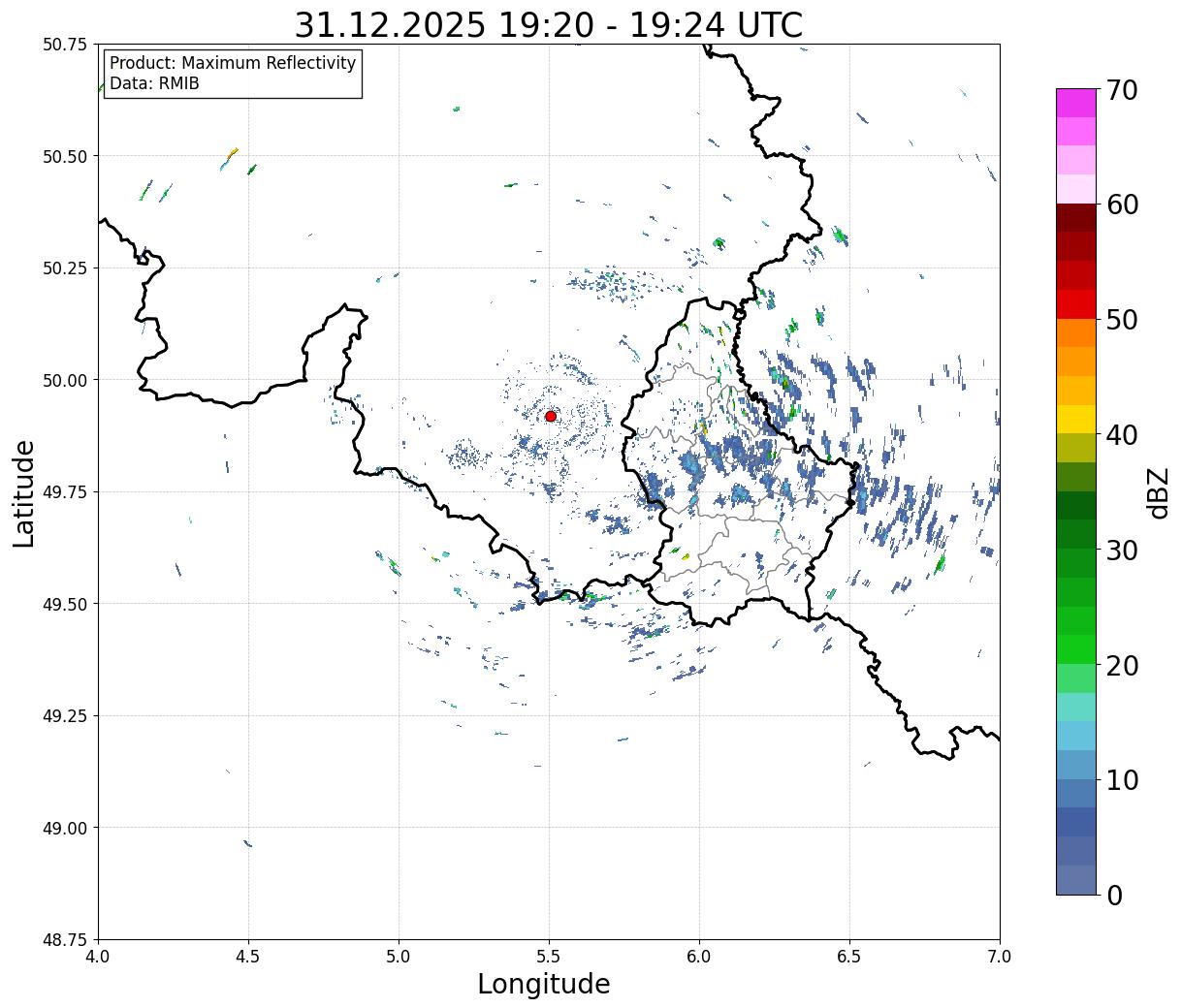Image resolution: width=1182 pixels, height=1008 pixels.
Task: Click the longitude tick label 4.0
Action: [98, 957]
